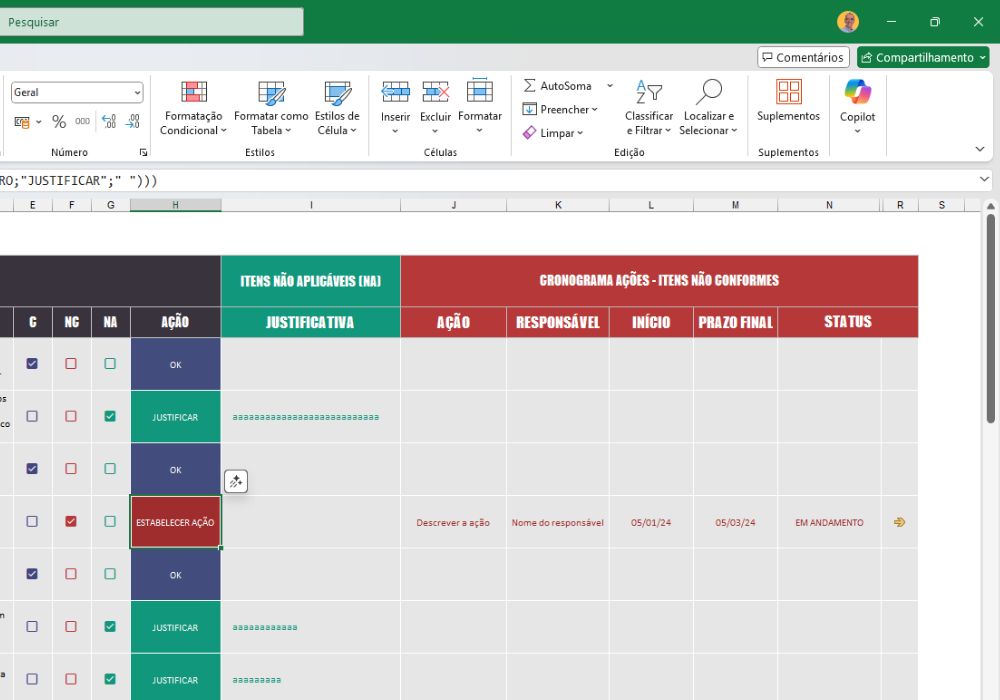1000x700 pixels.
Task: Open Localizar e Selecionar tool
Action: coord(708,108)
